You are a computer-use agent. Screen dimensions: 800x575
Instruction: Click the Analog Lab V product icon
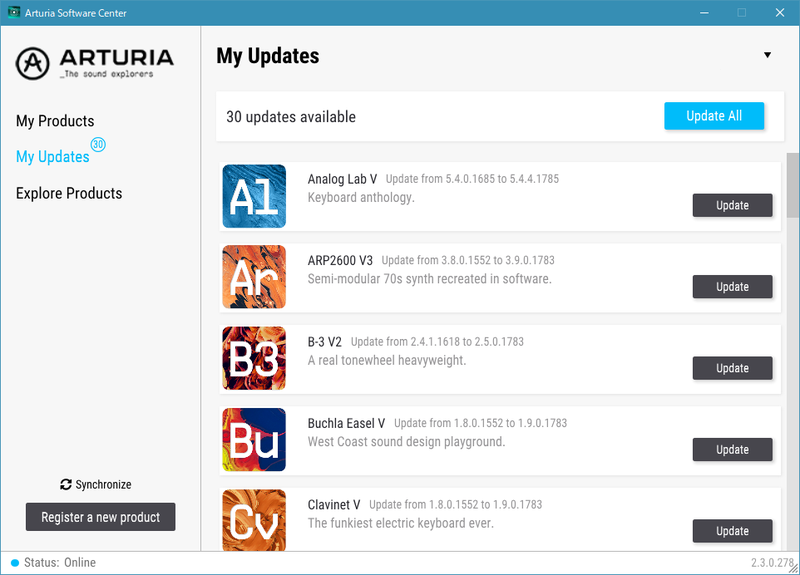pyautogui.click(x=254, y=196)
